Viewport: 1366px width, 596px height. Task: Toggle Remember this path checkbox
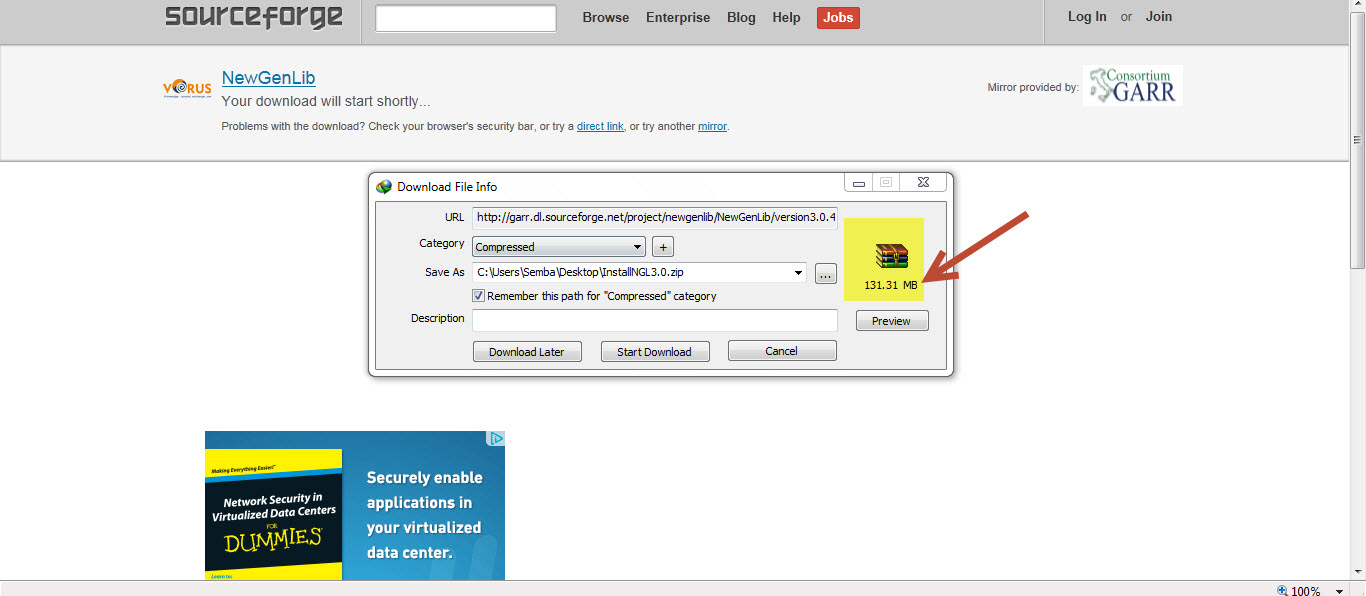(479, 296)
